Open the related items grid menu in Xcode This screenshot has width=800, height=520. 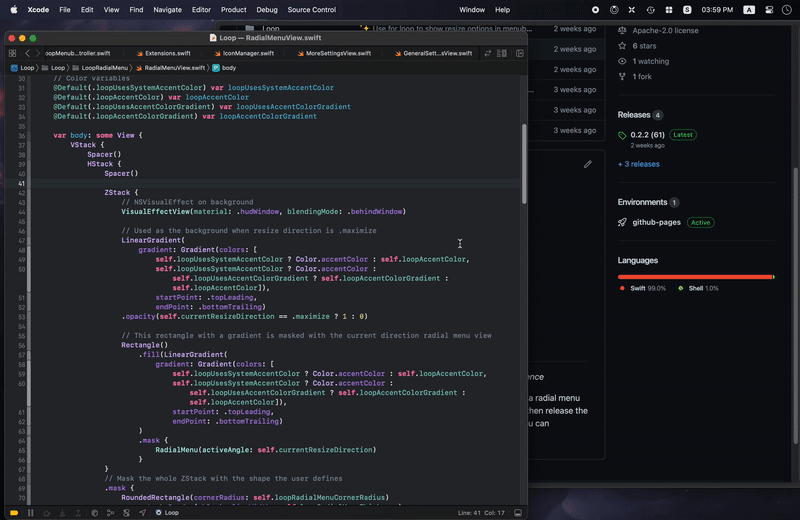tap(12, 53)
